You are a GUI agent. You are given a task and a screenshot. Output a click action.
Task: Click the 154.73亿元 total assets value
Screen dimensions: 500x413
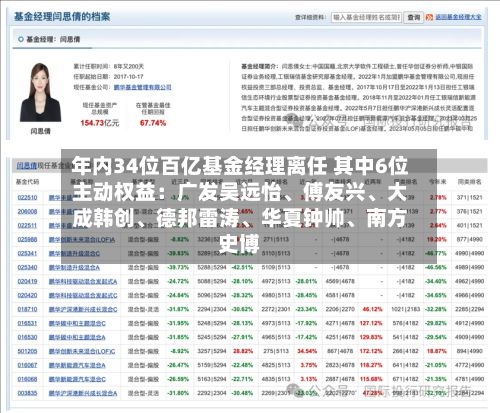100,123
